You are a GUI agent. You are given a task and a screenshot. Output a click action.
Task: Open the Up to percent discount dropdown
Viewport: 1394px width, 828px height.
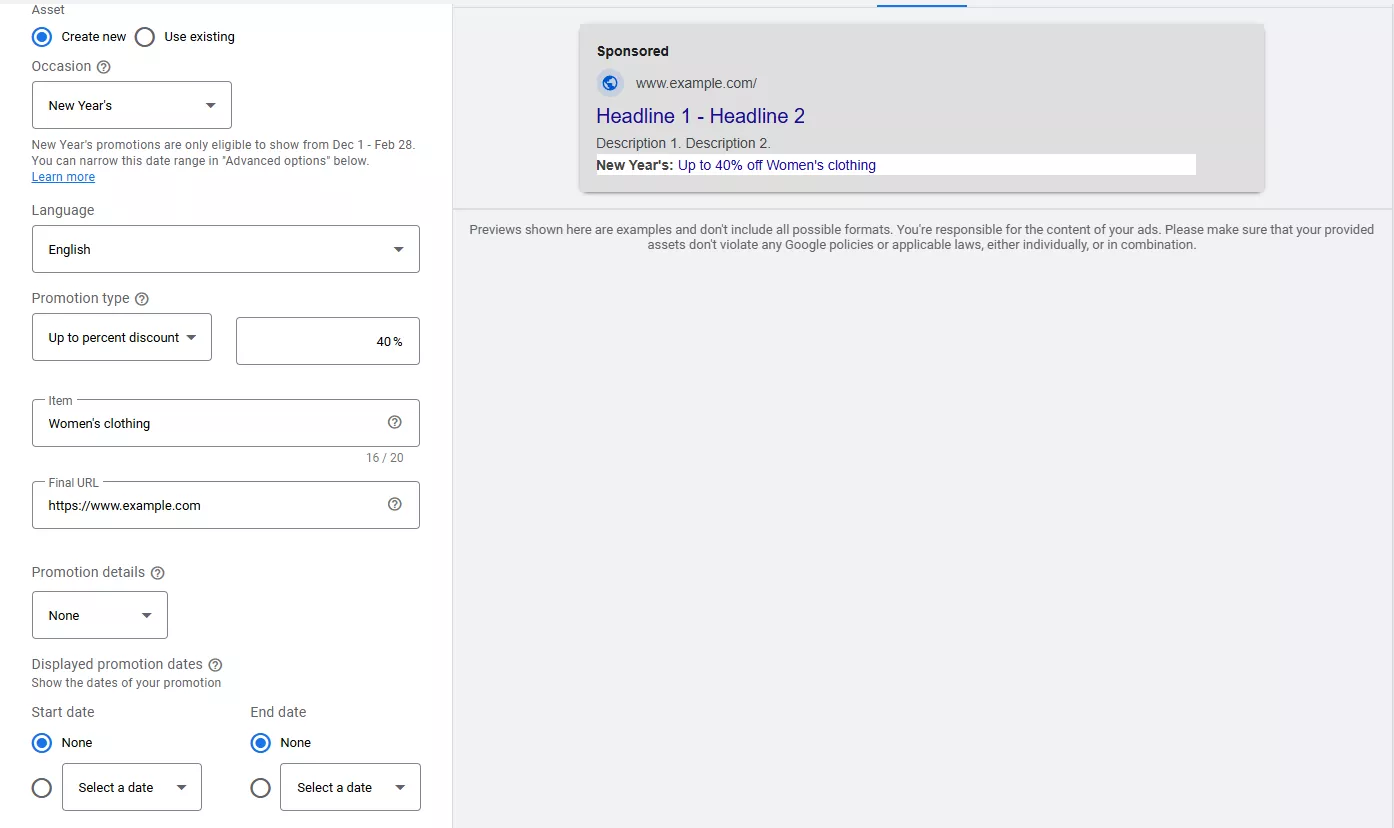122,338
